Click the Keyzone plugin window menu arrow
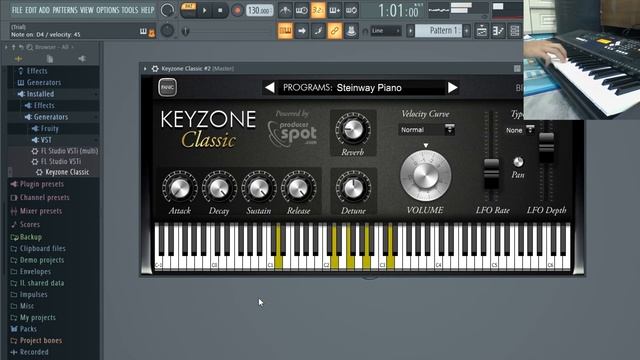This screenshot has width=640, height=360. [145, 69]
